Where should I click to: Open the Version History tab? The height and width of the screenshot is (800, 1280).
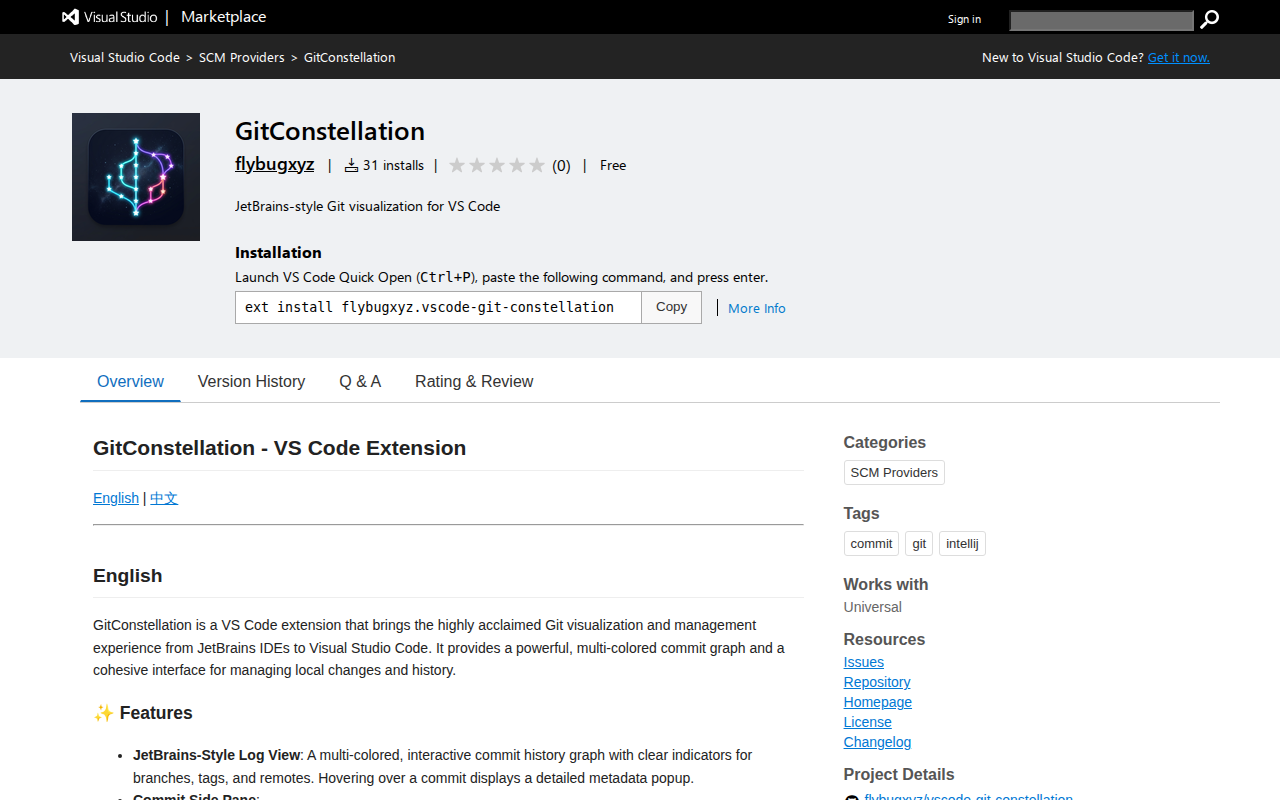point(251,381)
